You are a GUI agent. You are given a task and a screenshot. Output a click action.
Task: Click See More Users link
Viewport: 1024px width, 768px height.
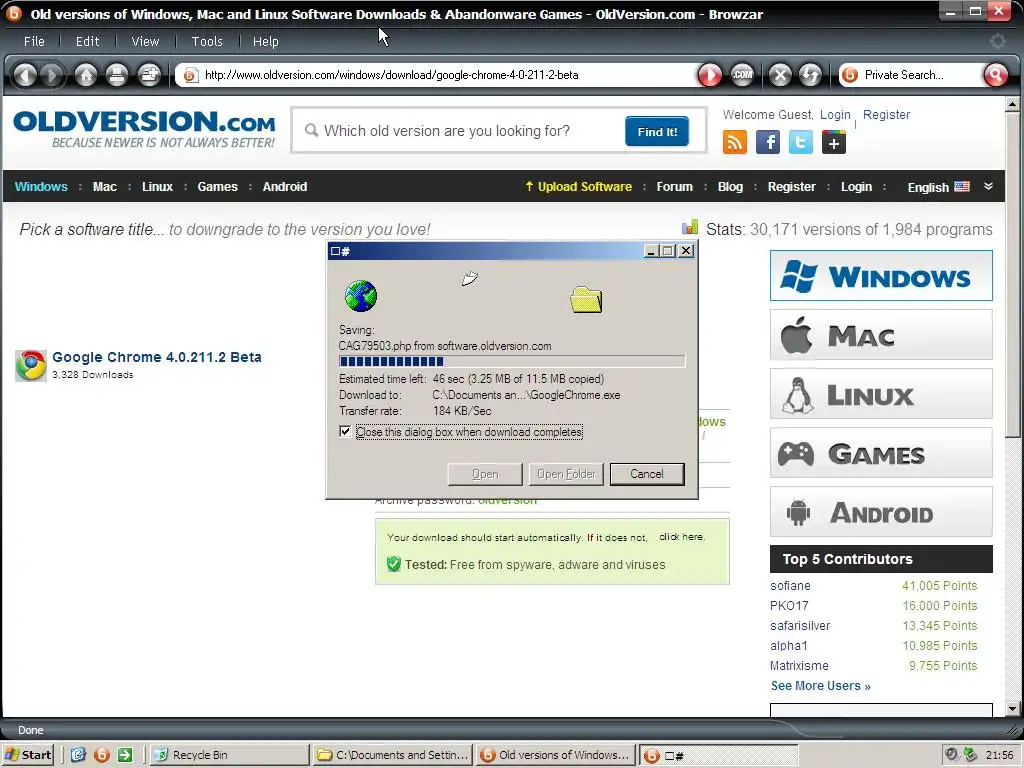pyautogui.click(x=821, y=686)
